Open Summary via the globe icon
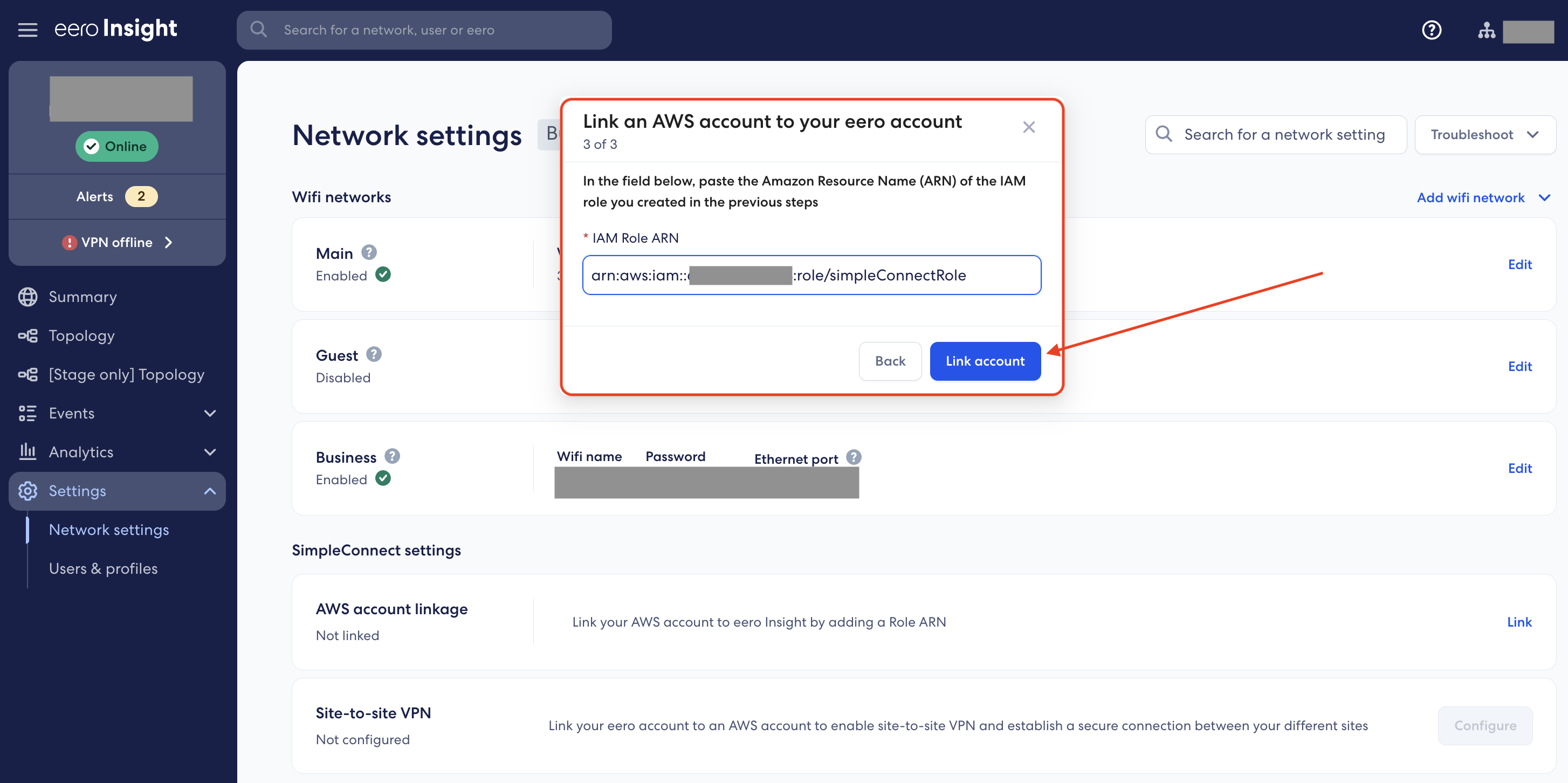1568x783 pixels. tap(27, 297)
